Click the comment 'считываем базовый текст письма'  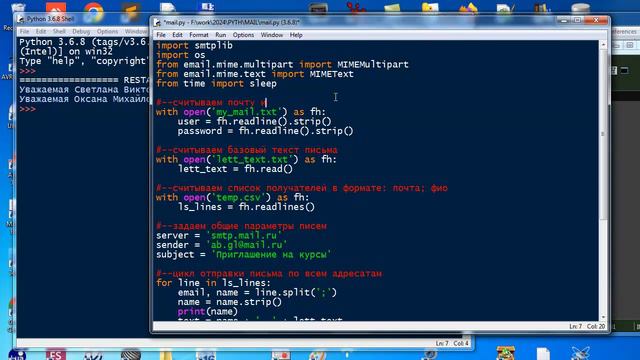(247, 150)
